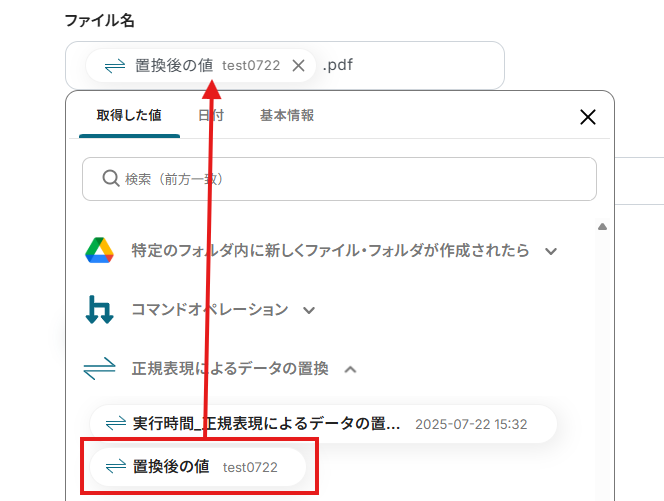Select 置換後の値 test0722 from list
This screenshot has height=501, width=664.
coord(198,467)
